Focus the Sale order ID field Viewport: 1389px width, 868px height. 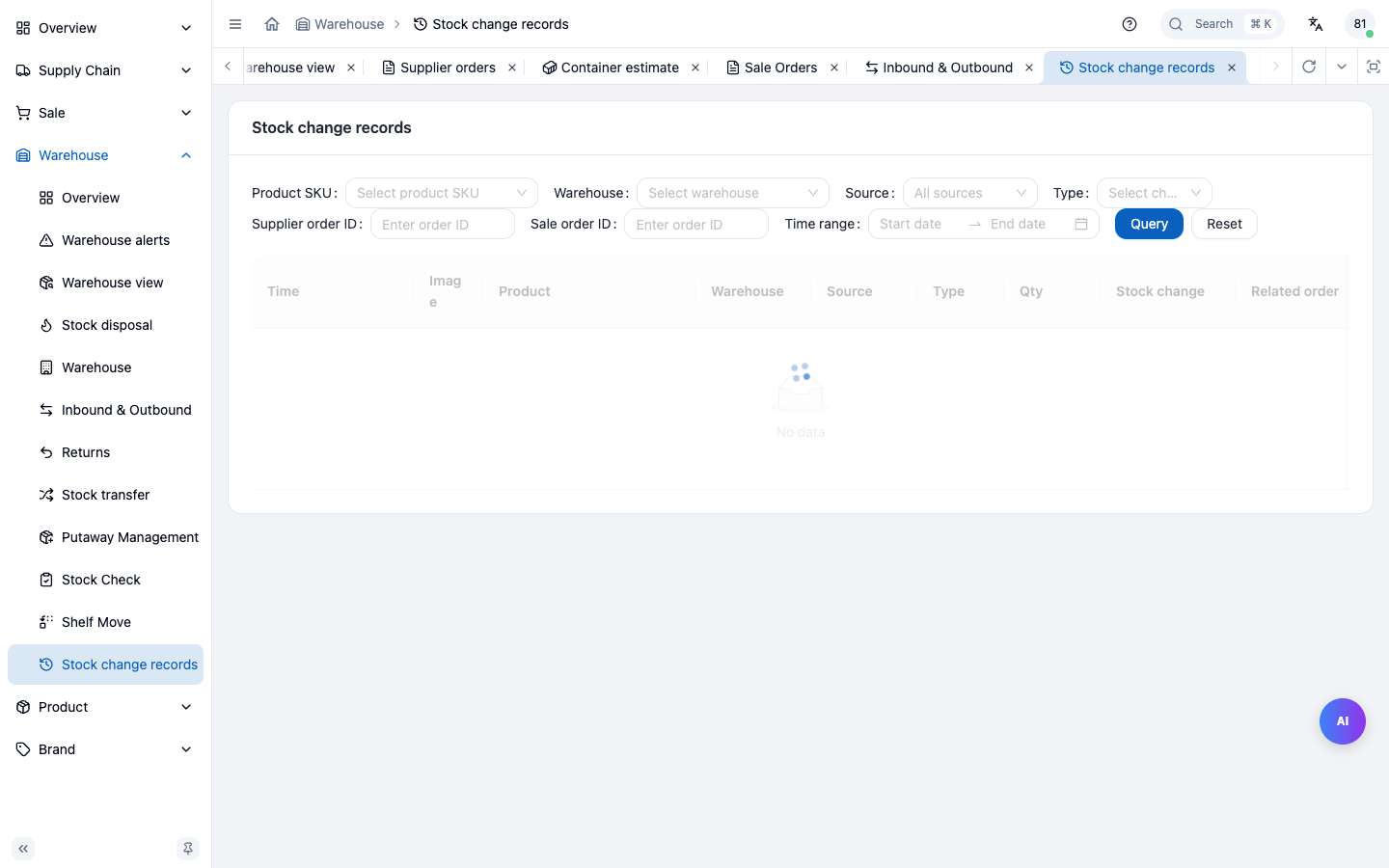click(696, 224)
